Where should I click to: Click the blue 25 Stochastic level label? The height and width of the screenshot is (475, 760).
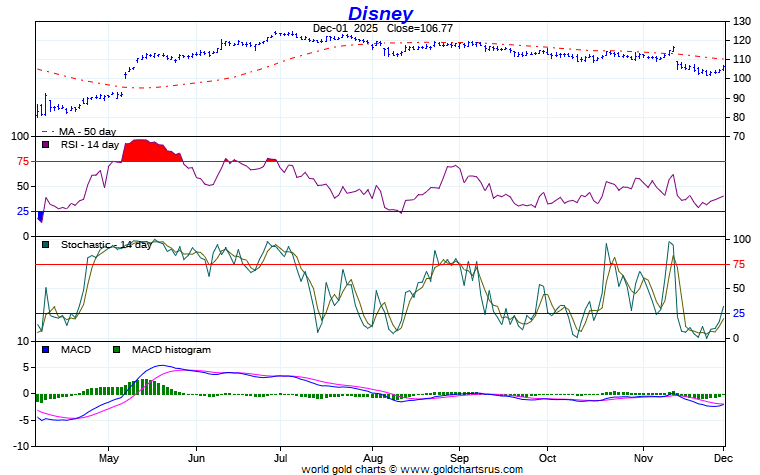[x=739, y=313]
